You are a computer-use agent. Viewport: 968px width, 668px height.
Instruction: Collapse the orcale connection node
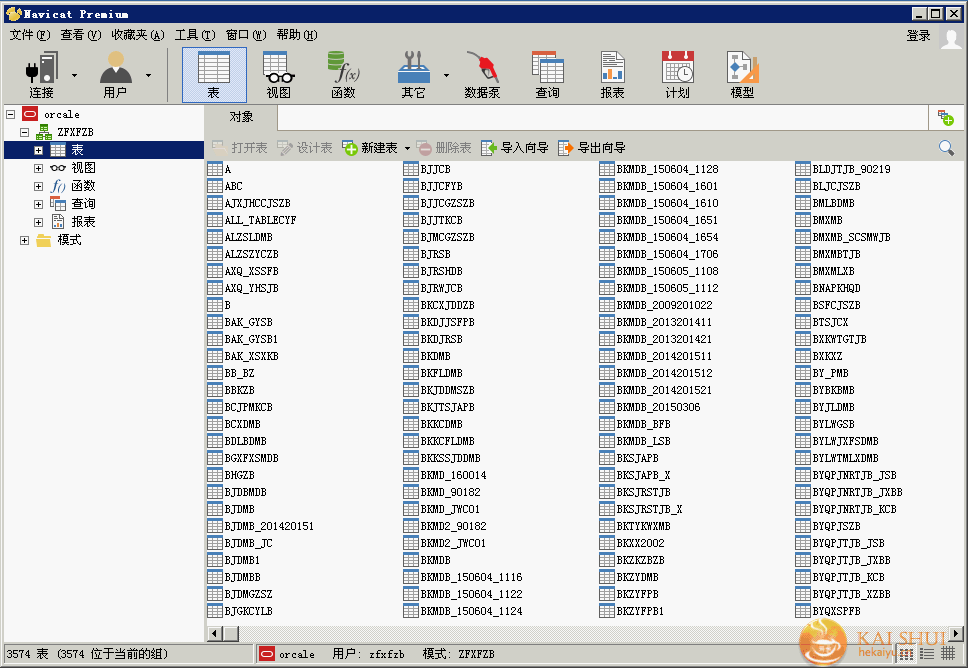pyautogui.click(x=10, y=114)
